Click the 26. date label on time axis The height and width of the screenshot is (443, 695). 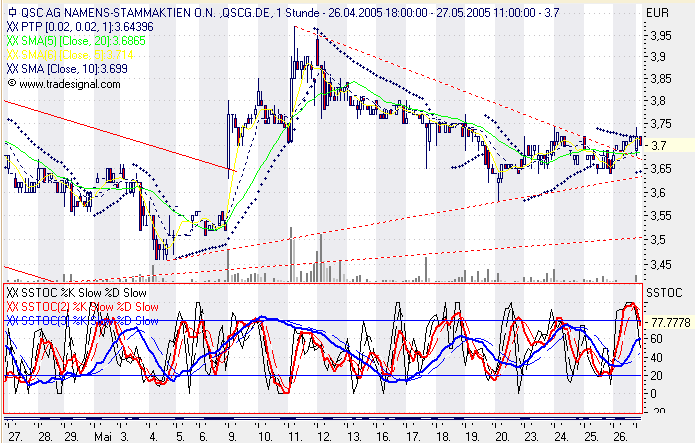(621, 437)
